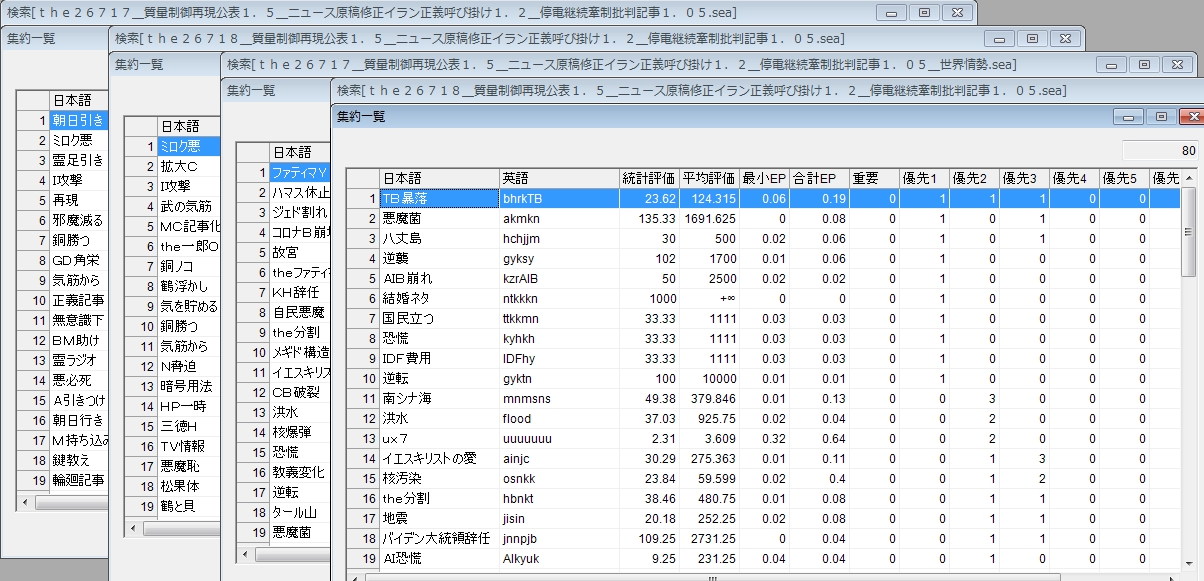Screen dimensions: 1204x581
Task: Select the 結婚ネタ cell
Action: click(439, 298)
